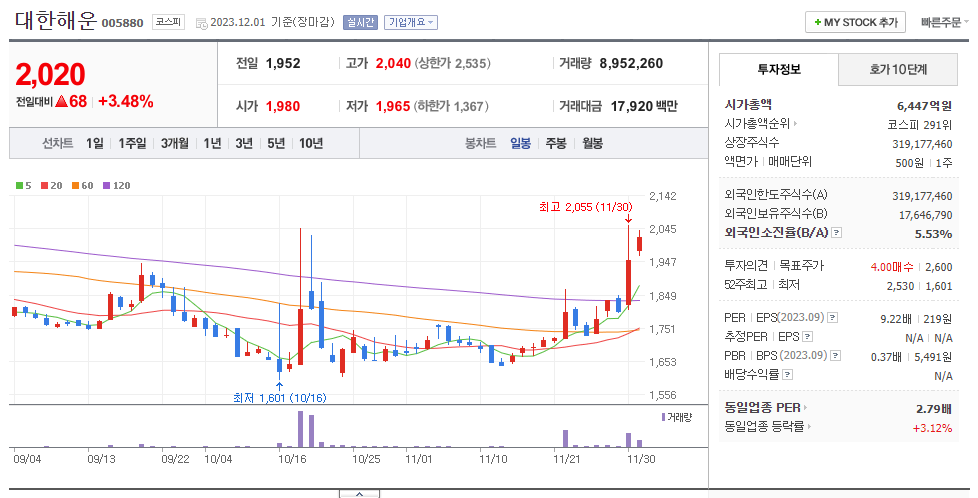978x498 pixels.
Task: Click the calendar icon beside 2023.12.01
Action: click(x=201, y=23)
